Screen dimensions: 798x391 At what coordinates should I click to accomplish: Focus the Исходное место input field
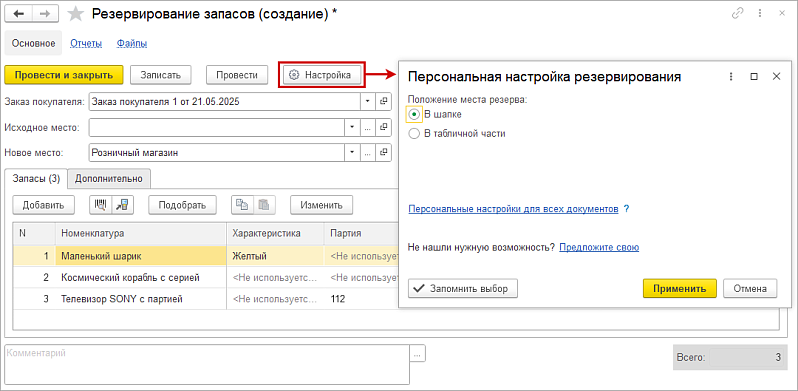coord(216,127)
